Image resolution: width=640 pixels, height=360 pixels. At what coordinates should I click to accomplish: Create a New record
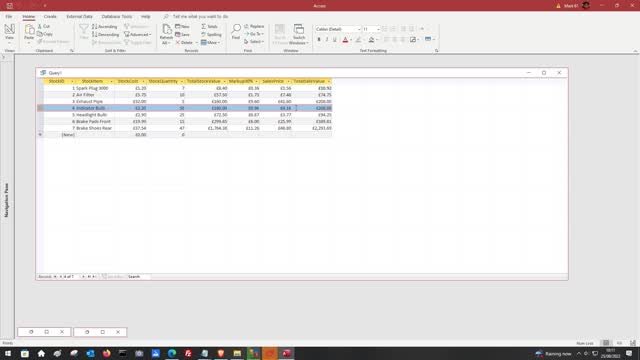182,26
